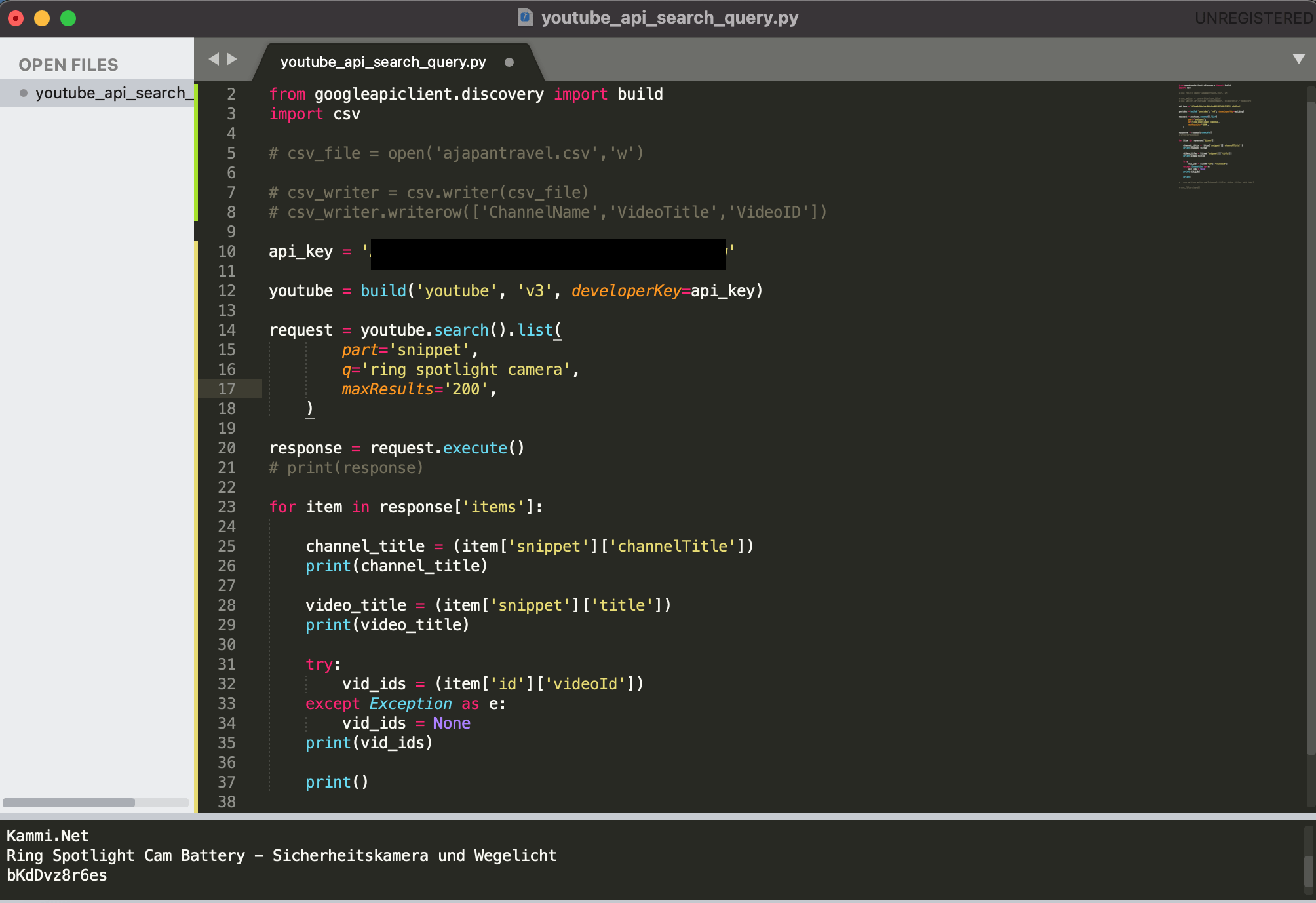The image size is (1316, 903).
Task: Select the youtube_api_search_query.py tab
Action: pyautogui.click(x=383, y=62)
